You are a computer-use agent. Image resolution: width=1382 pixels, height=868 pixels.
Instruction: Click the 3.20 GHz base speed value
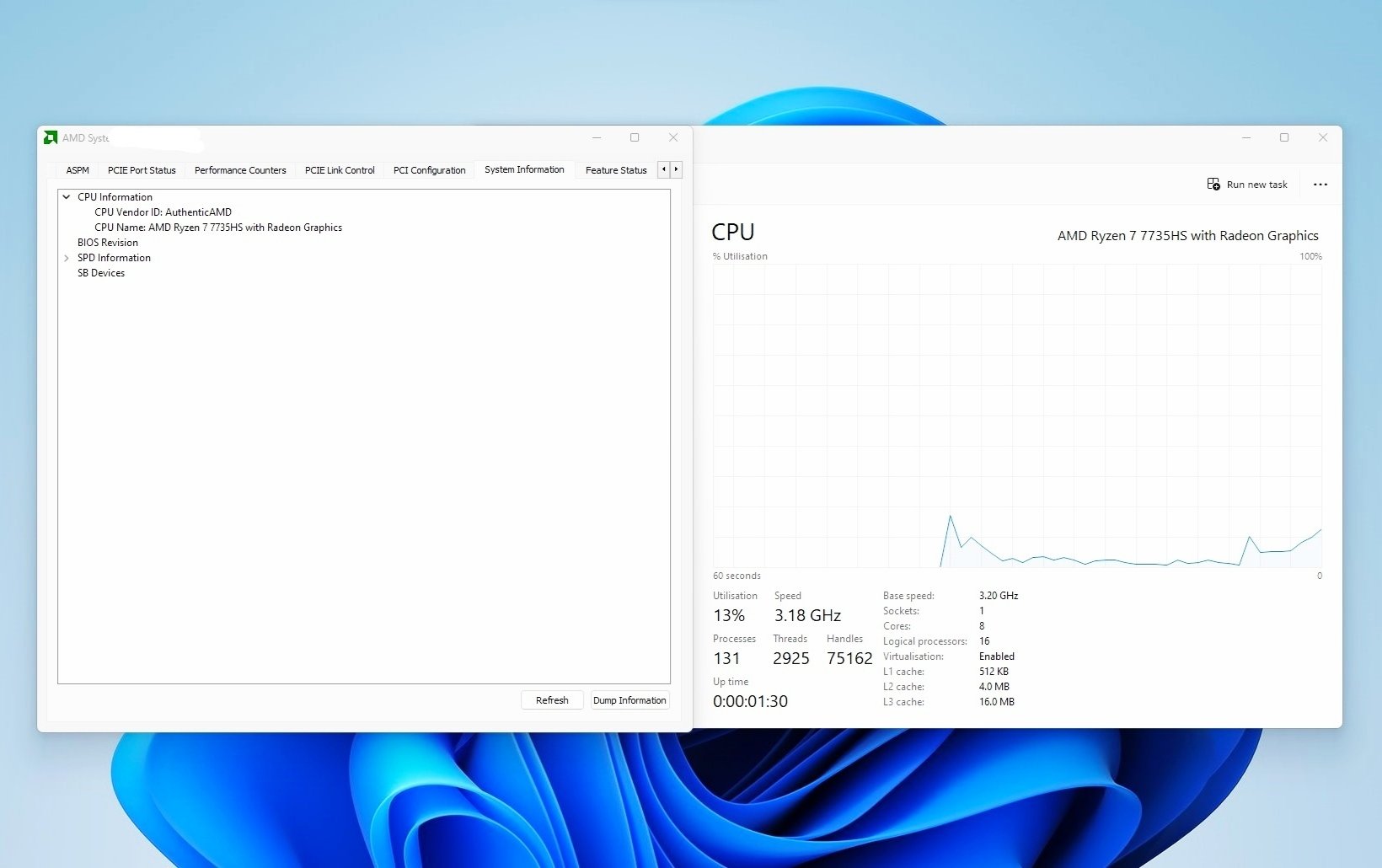click(999, 596)
